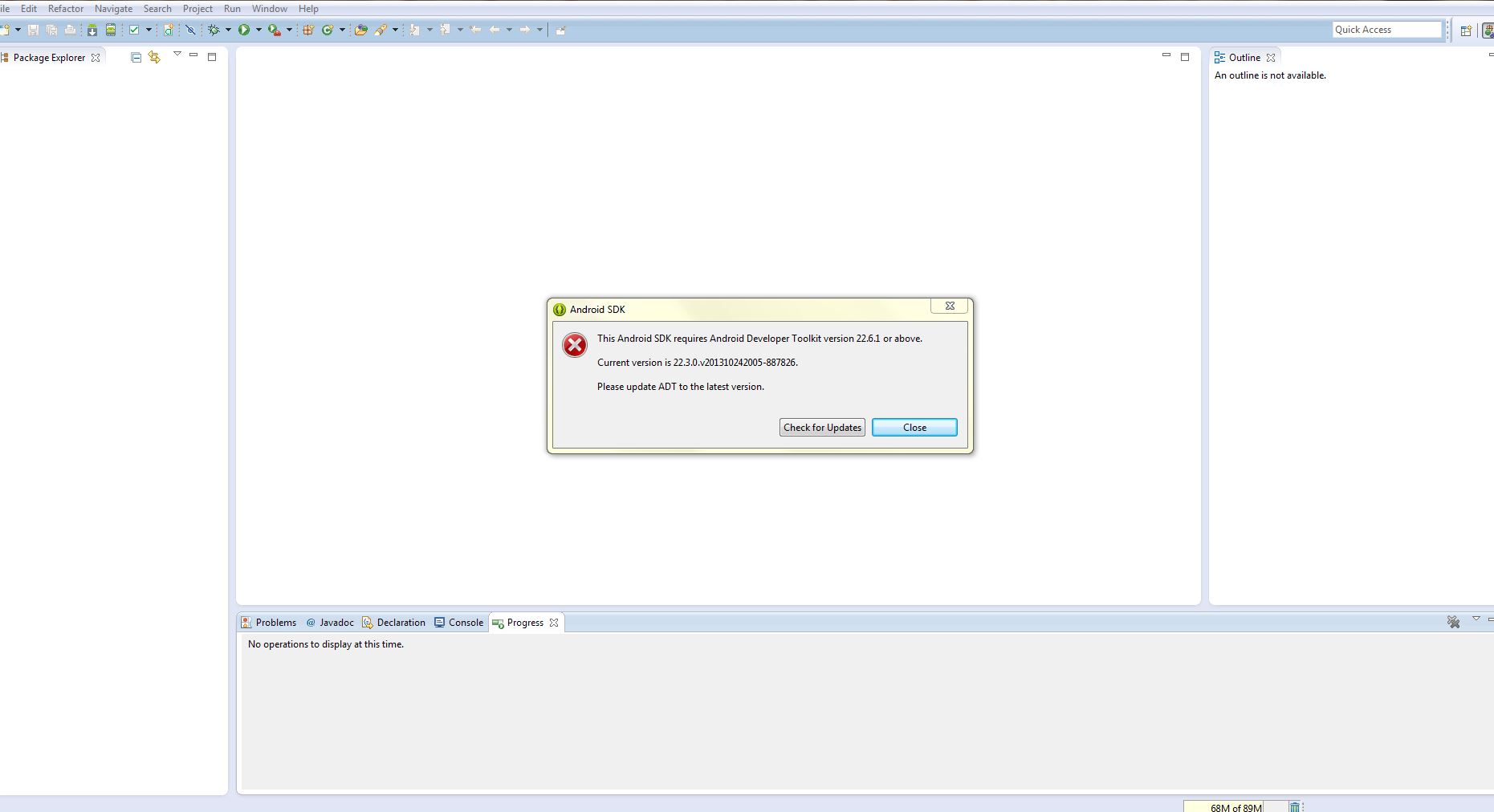The image size is (1494, 812).
Task: Click Collapse All in Package Explorer
Action: tap(136, 57)
